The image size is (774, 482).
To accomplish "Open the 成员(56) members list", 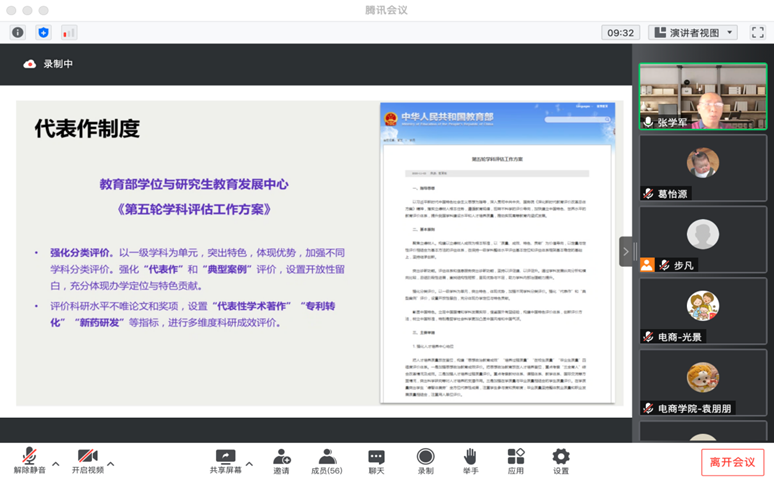I will click(x=327, y=461).
